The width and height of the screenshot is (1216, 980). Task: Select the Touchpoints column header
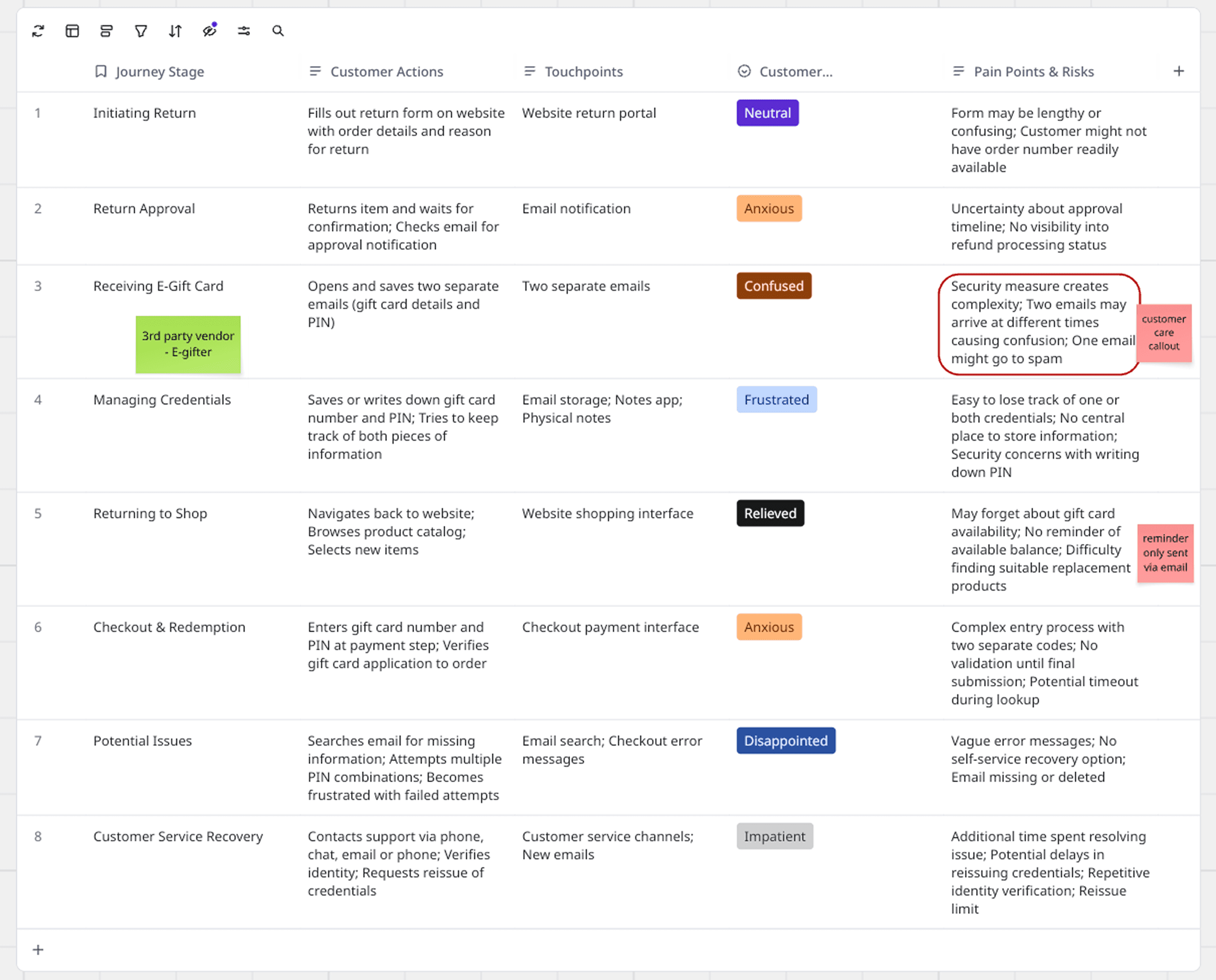point(583,72)
